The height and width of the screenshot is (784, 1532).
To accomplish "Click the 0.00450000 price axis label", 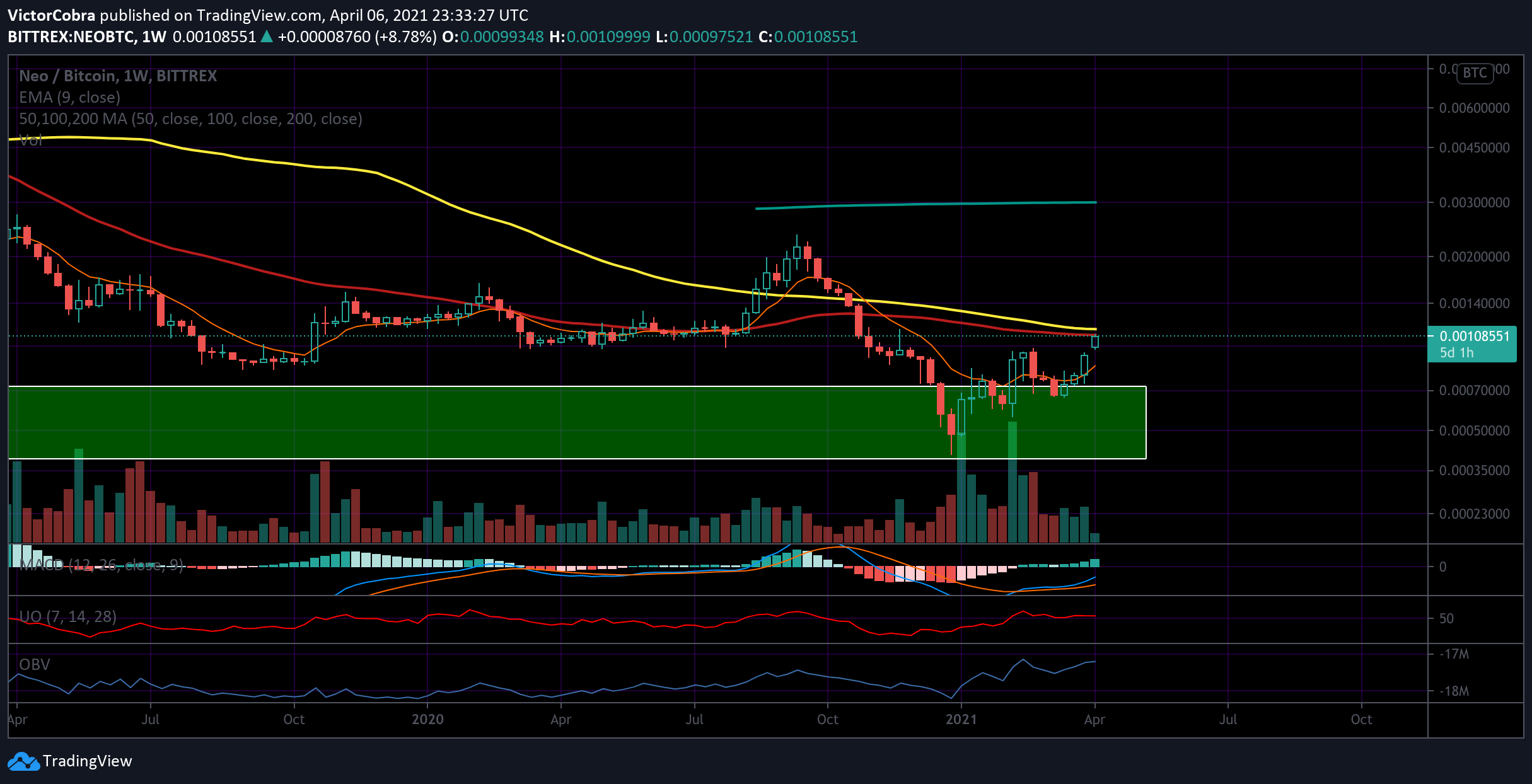I will 1474,147.
